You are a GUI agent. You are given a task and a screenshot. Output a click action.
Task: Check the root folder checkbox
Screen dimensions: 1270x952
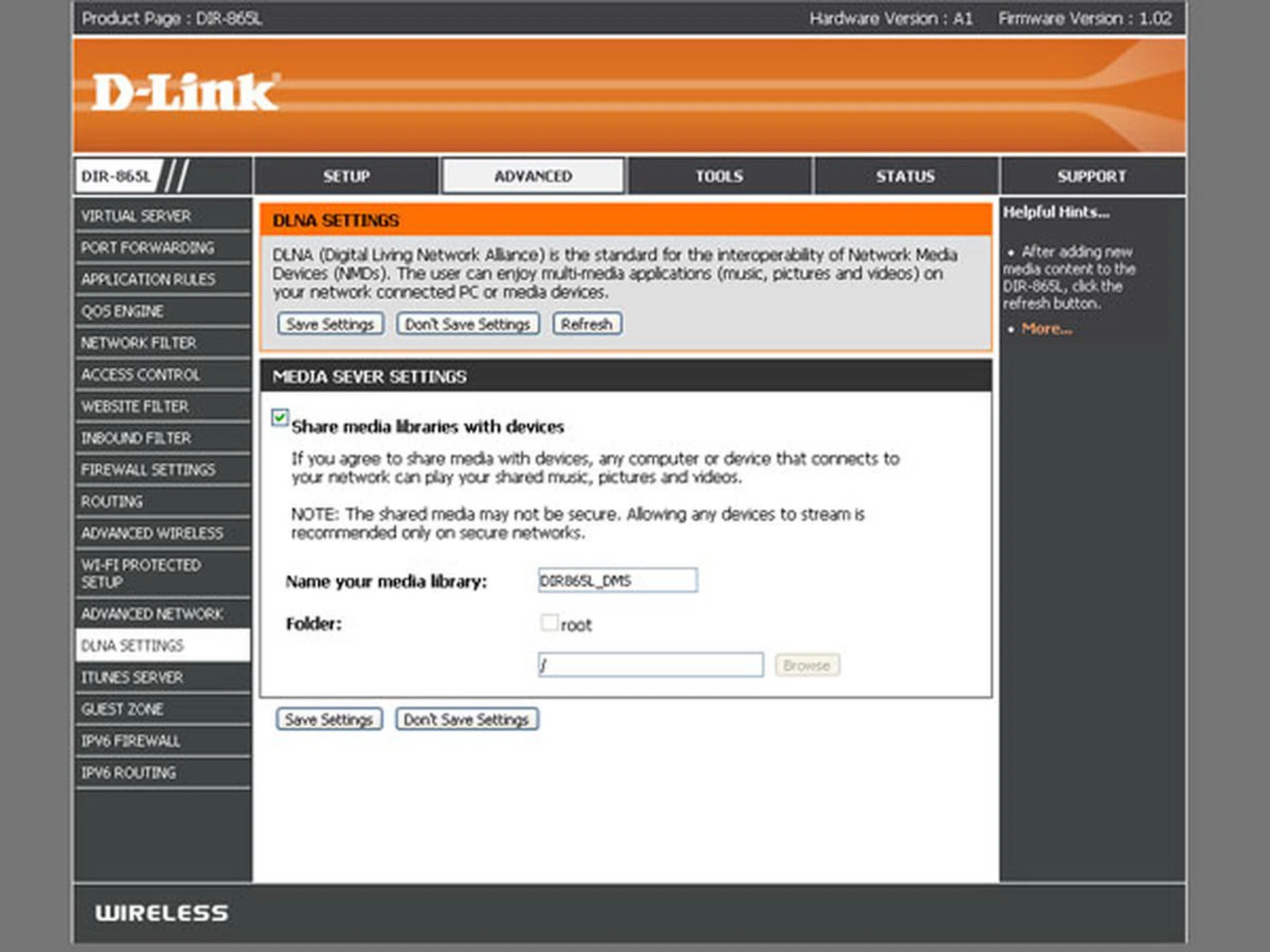click(x=549, y=623)
